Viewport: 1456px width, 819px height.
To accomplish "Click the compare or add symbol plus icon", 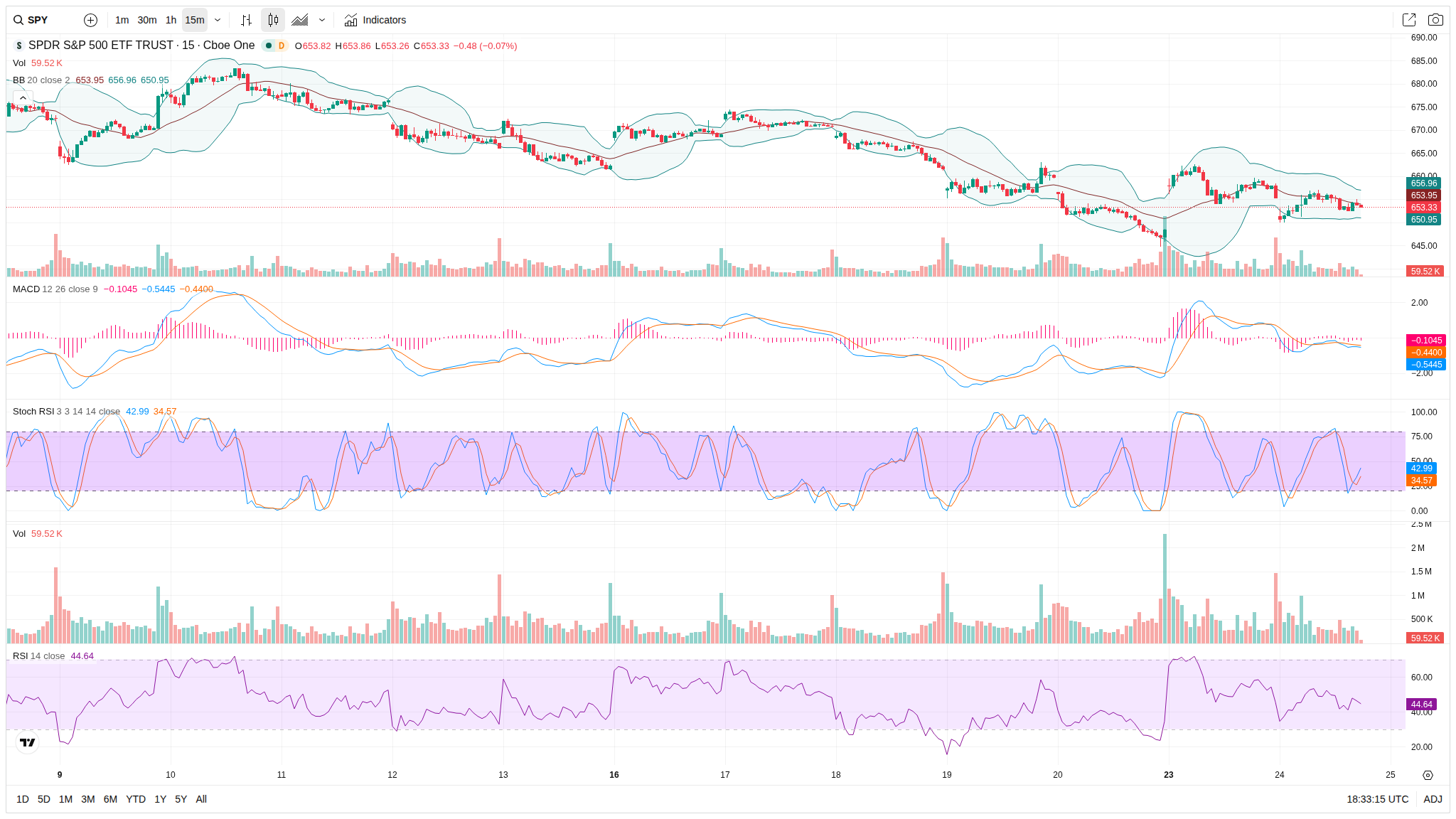I will point(90,20).
